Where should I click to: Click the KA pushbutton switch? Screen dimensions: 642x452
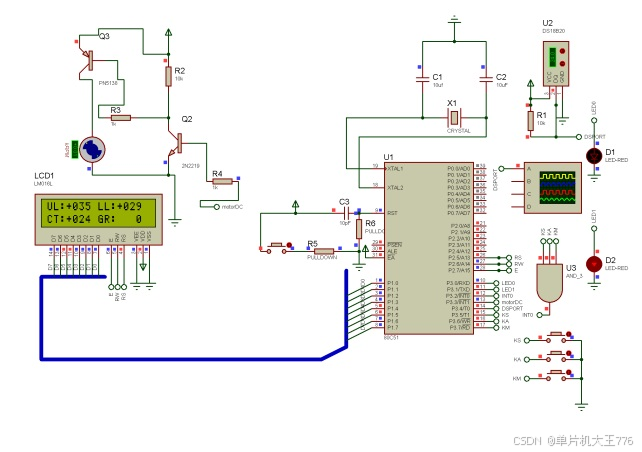(x=556, y=357)
